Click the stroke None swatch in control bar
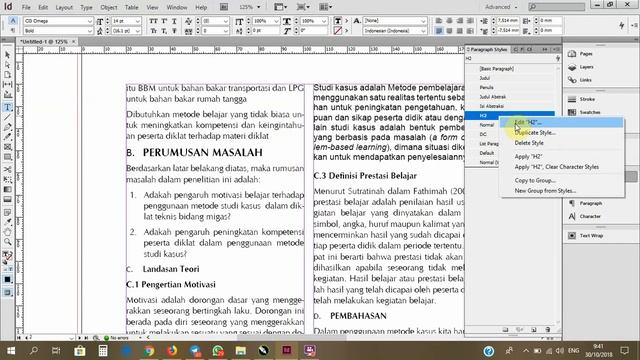 [x=338, y=31]
